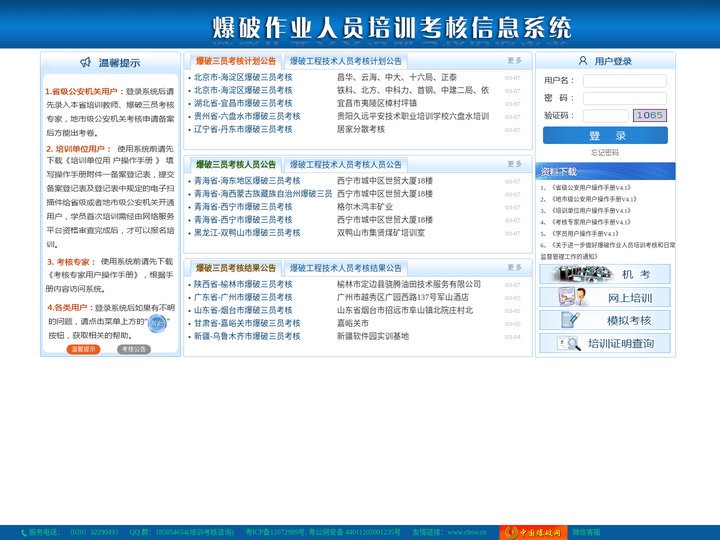Click the blue 登录 login button
This screenshot has height=540, width=720.
coord(605,135)
